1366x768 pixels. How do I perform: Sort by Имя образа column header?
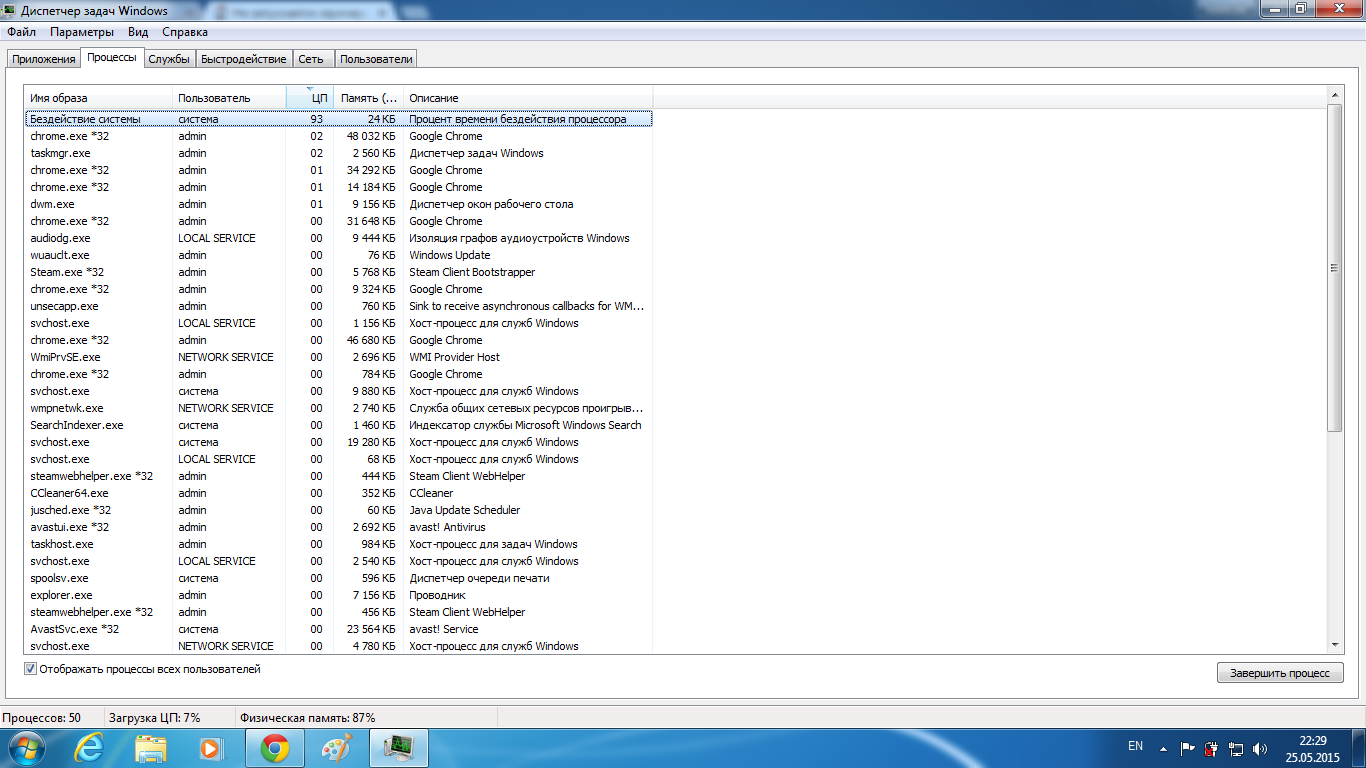pos(98,98)
